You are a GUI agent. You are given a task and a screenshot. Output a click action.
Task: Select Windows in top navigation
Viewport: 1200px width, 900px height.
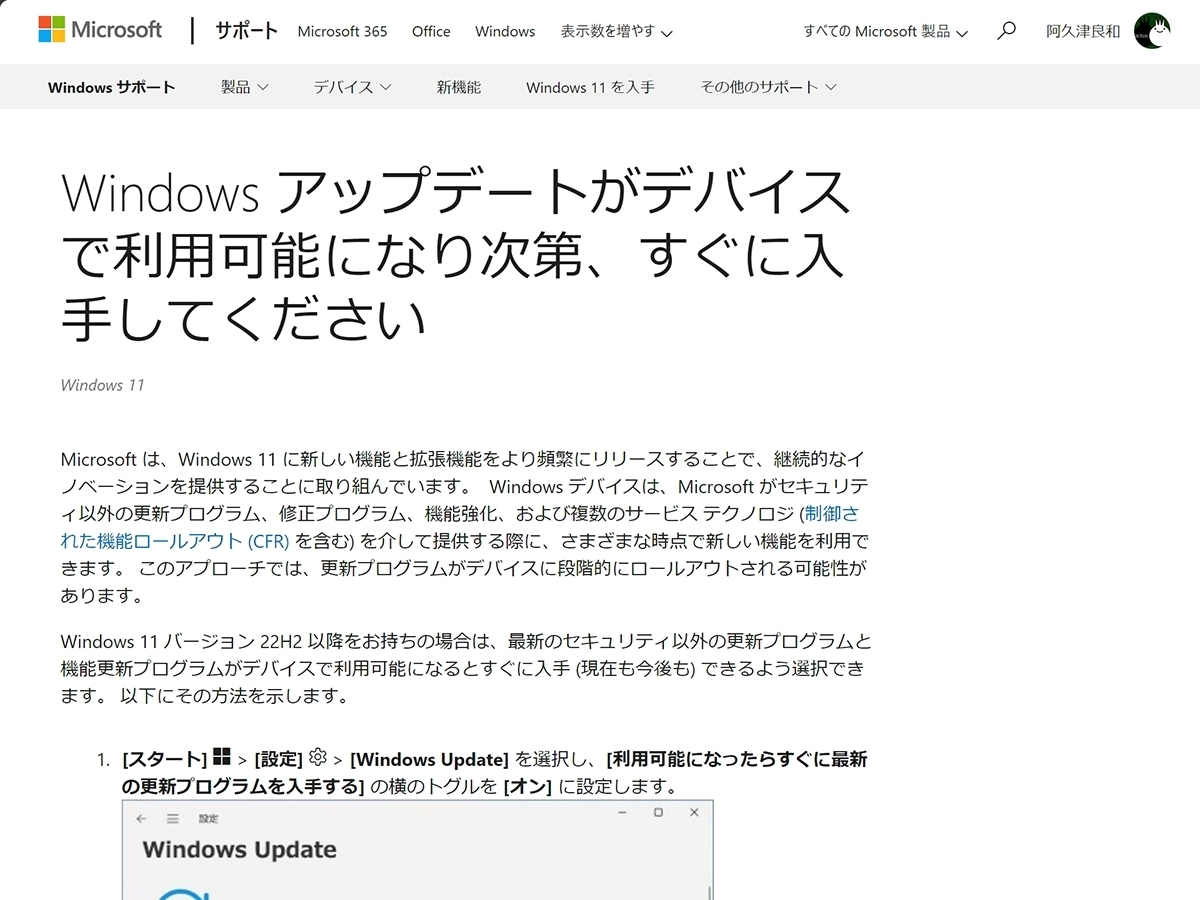(x=505, y=31)
